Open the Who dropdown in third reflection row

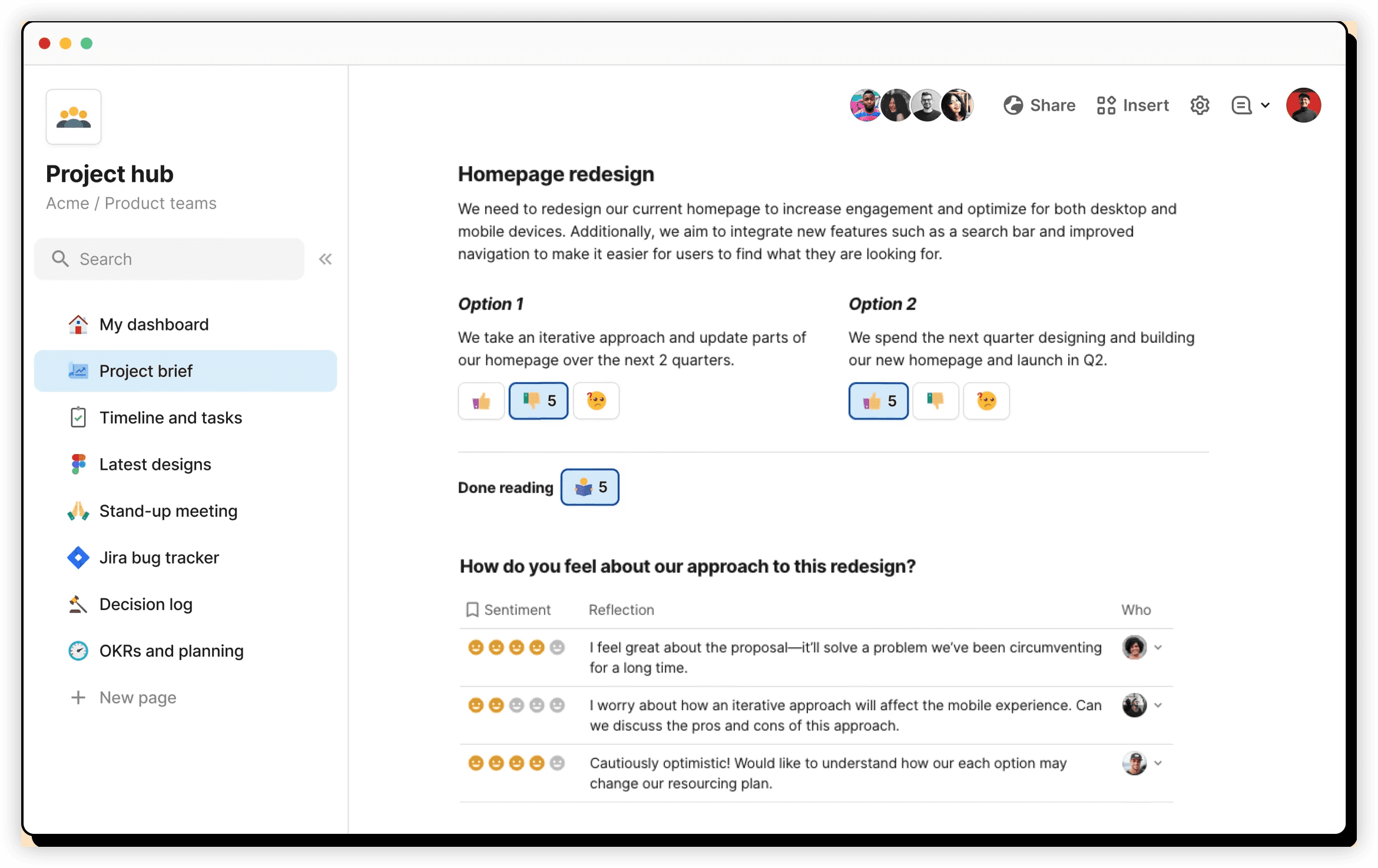tap(1158, 763)
